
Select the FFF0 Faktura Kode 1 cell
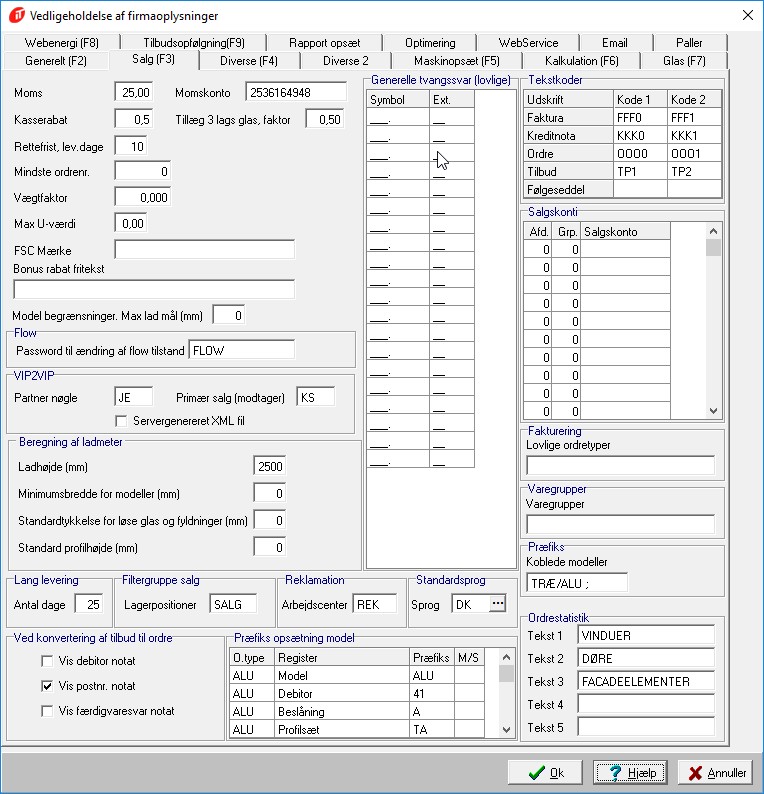tap(640, 117)
